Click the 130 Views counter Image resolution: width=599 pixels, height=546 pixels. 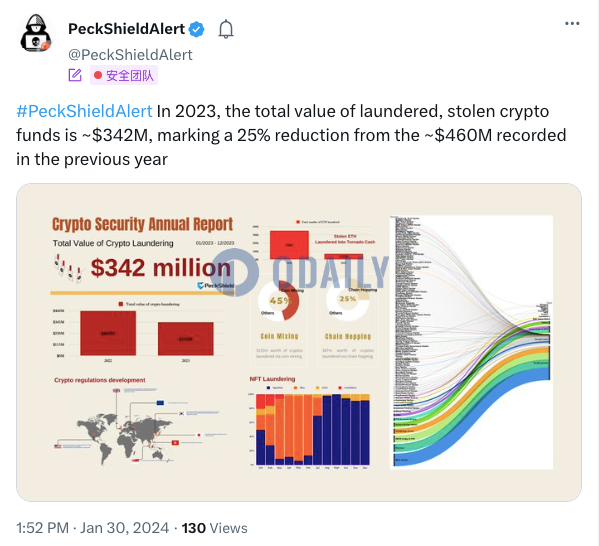click(214, 528)
